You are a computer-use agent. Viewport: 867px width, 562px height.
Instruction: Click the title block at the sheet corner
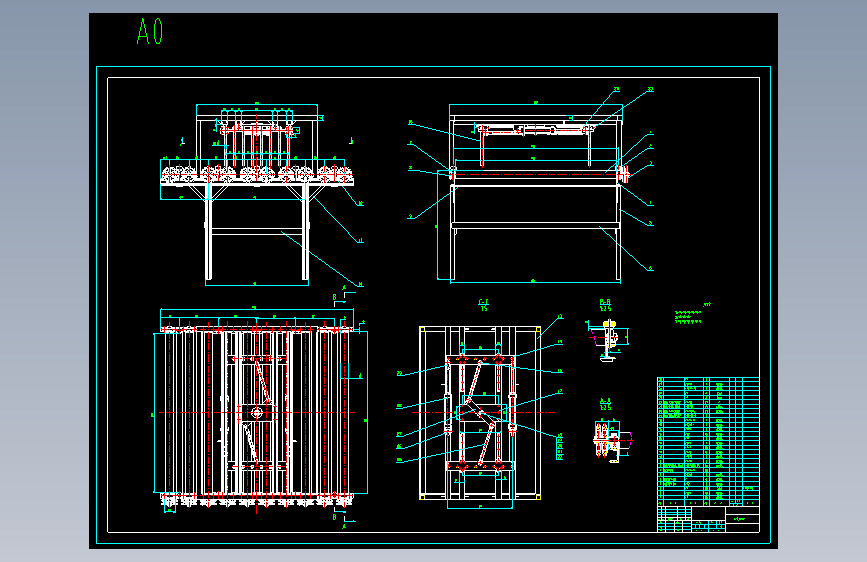[x=708, y=519]
